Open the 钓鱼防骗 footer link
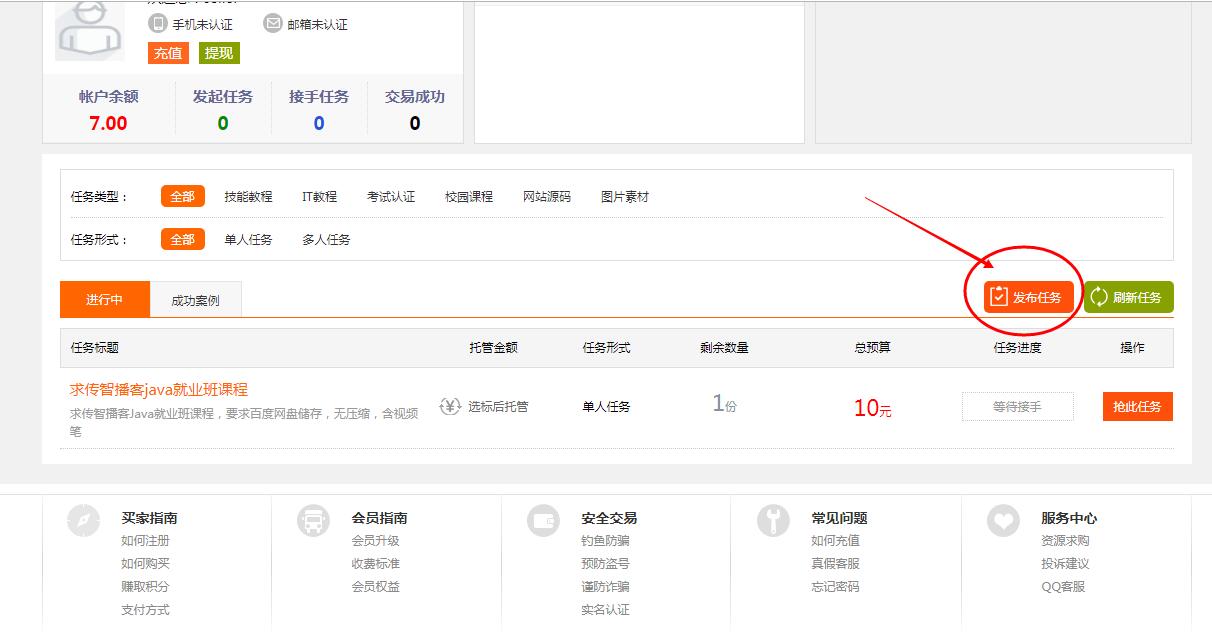The height and width of the screenshot is (636, 1212). point(606,541)
